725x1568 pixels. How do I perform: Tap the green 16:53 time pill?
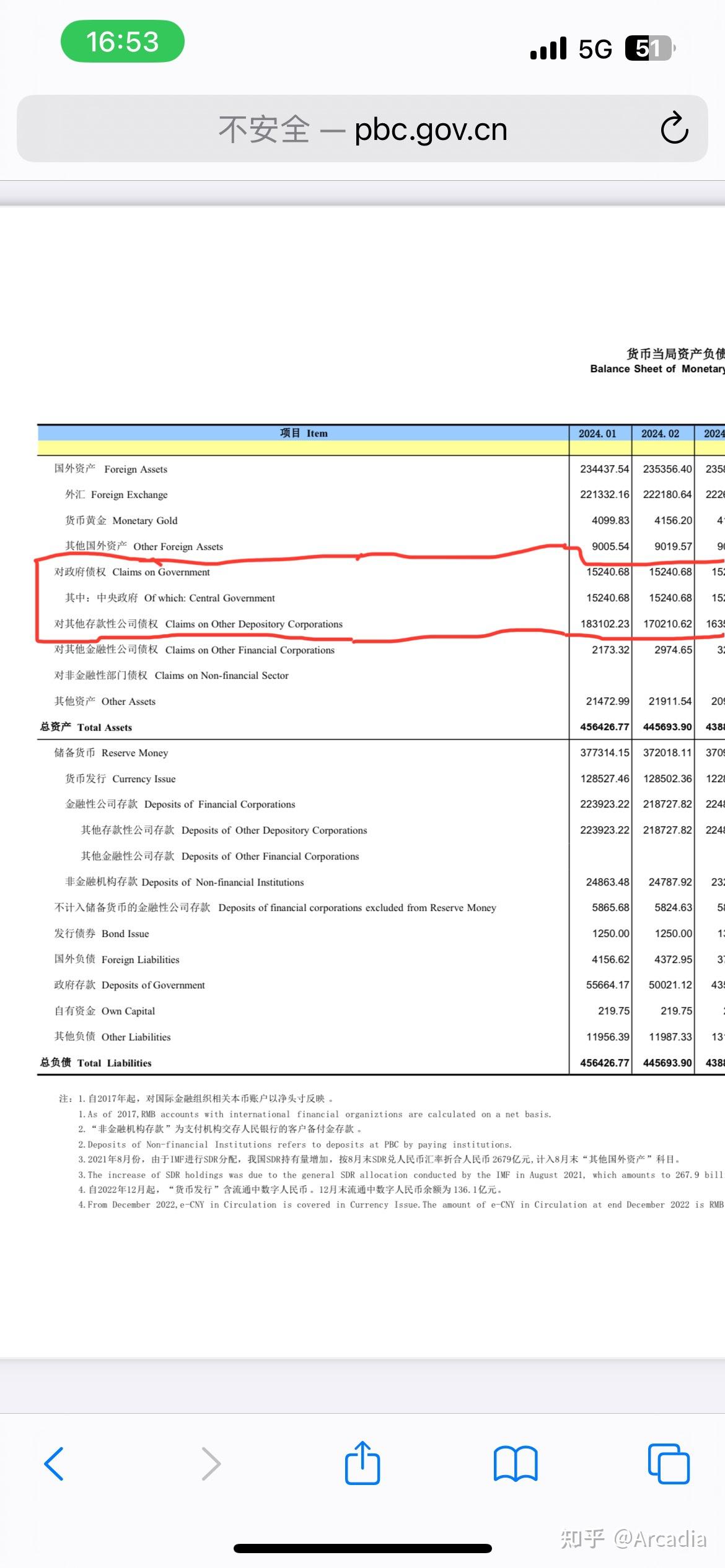tap(123, 41)
